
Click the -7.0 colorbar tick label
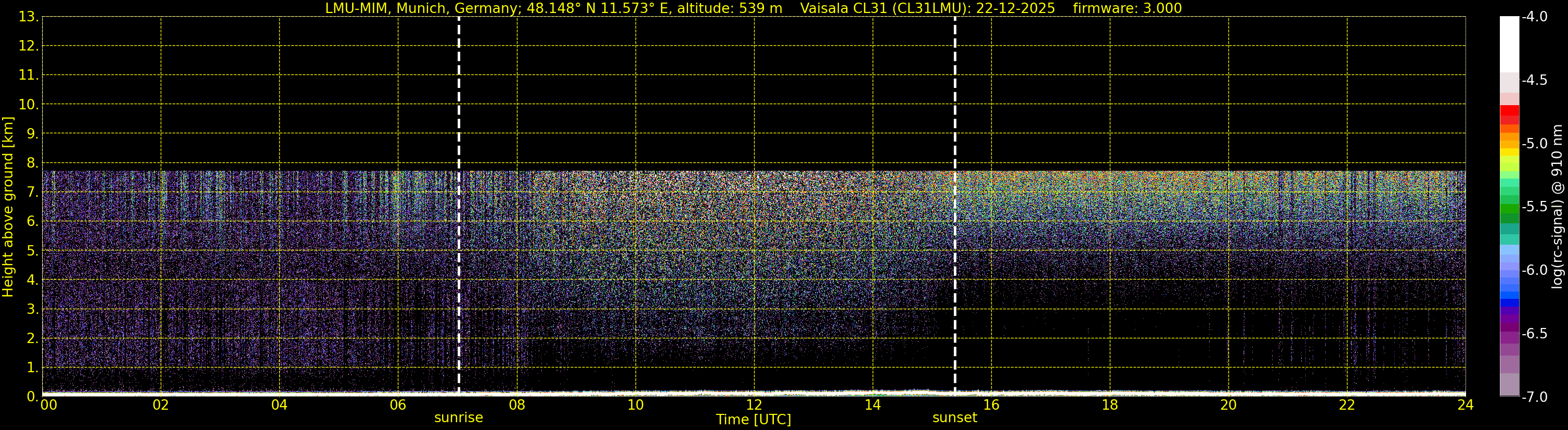[1534, 397]
